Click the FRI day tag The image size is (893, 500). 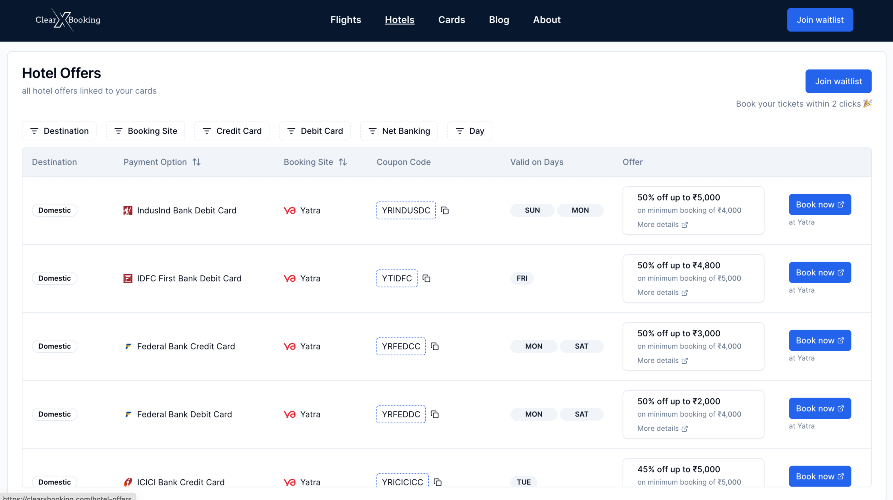point(522,278)
